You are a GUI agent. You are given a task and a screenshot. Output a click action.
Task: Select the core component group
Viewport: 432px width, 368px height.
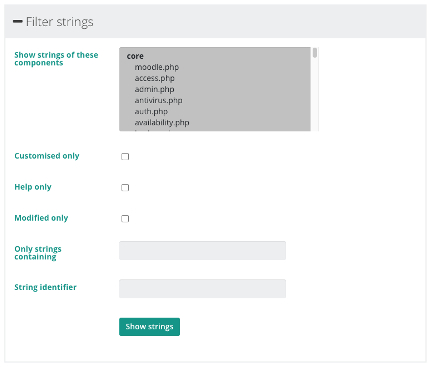click(135, 56)
